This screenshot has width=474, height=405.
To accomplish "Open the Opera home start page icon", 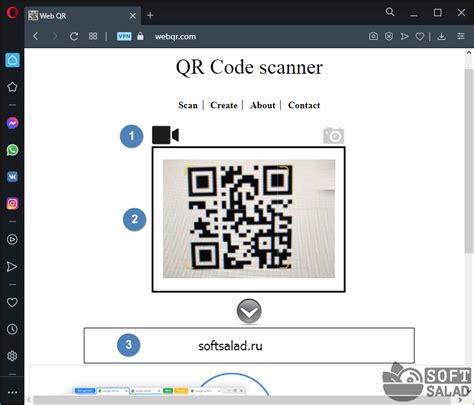I will (12, 60).
